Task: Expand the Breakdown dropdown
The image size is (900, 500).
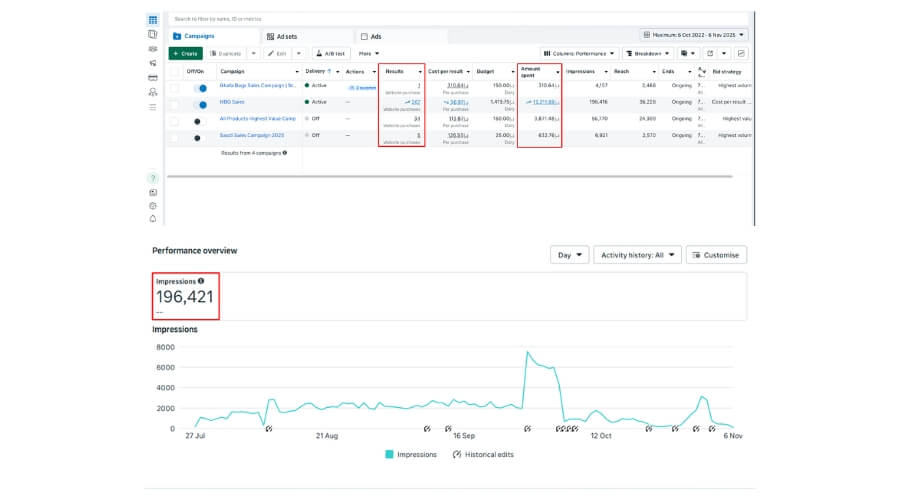Action: (x=648, y=53)
